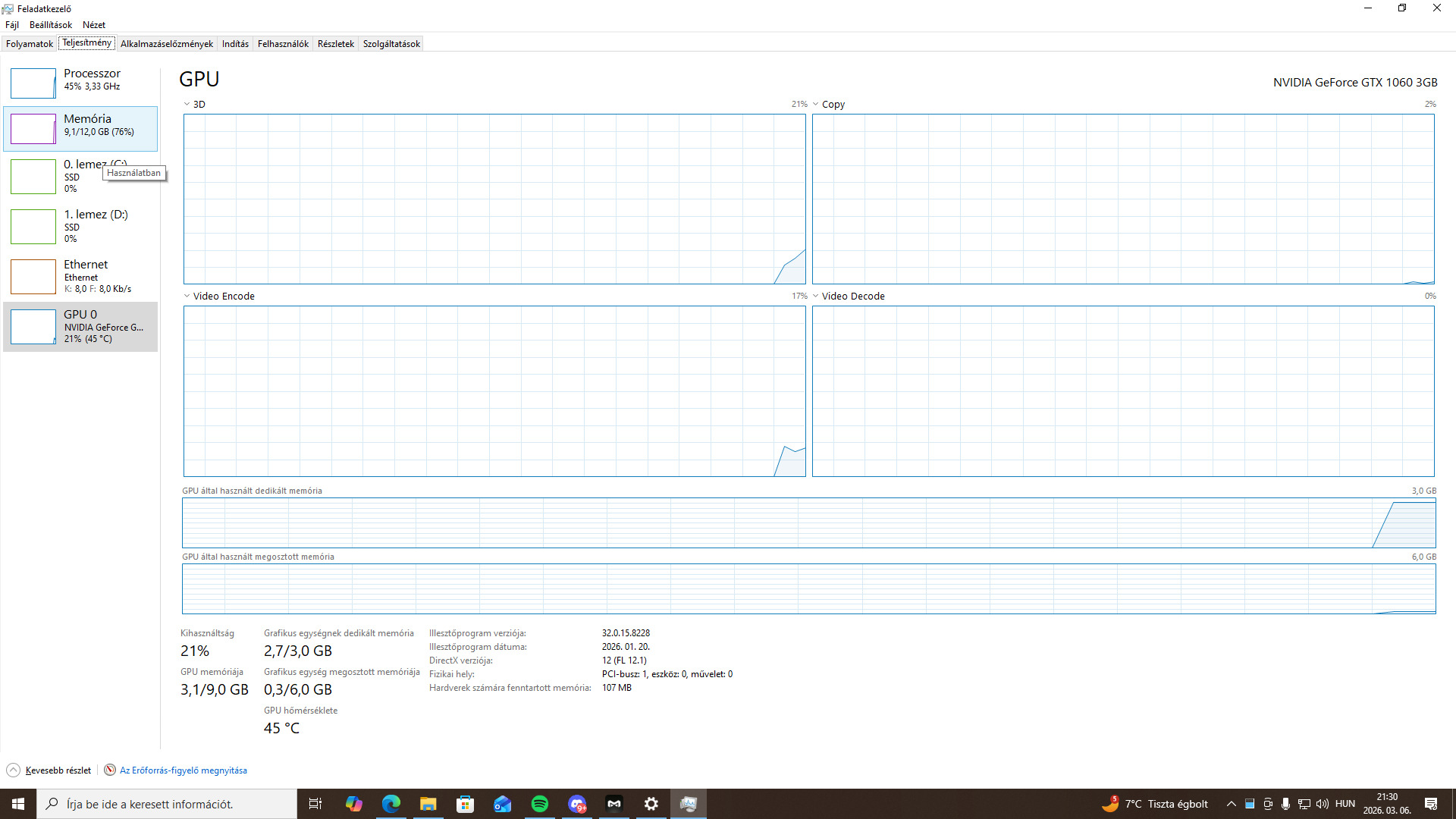The height and width of the screenshot is (819, 1456).
Task: Switch to the Folyamatok tab
Action: click(x=30, y=44)
